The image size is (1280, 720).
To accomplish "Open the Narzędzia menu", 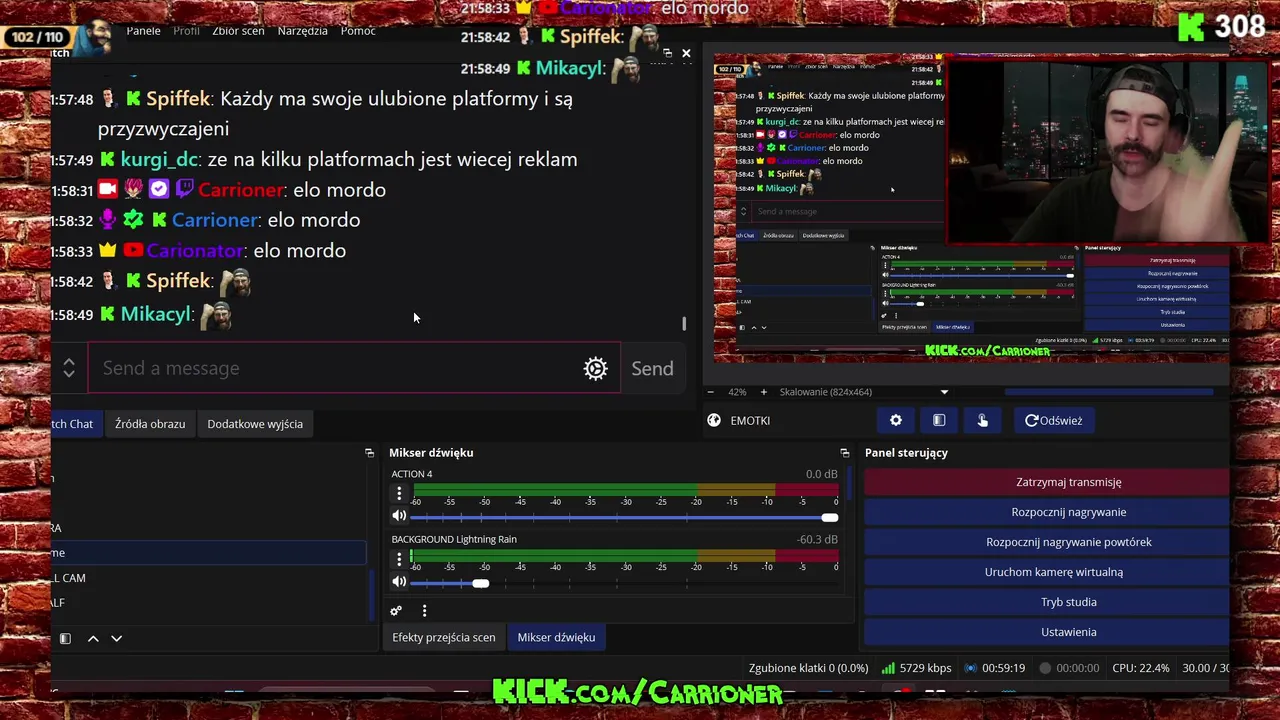I will click(302, 31).
